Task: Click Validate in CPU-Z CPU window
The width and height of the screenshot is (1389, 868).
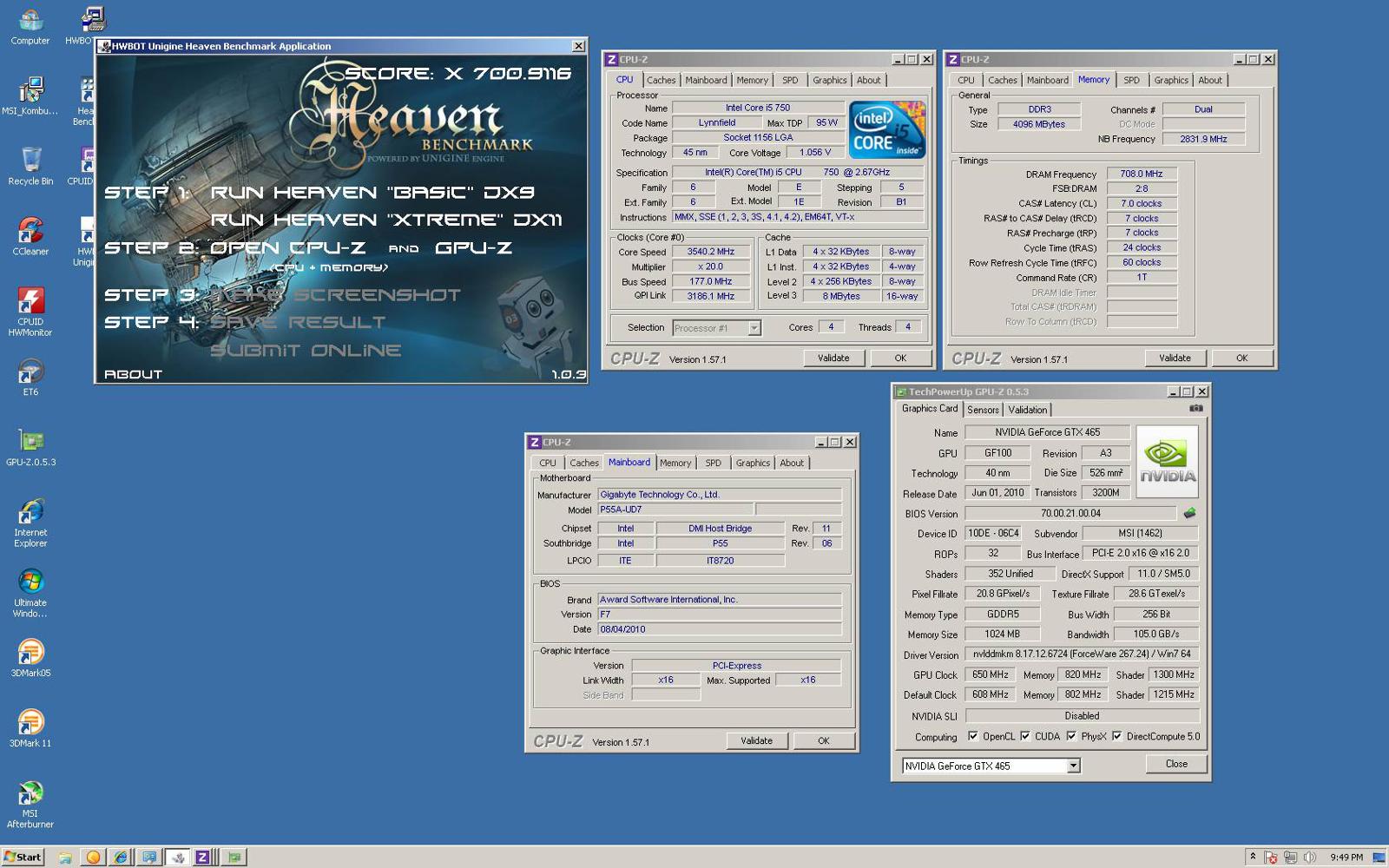Action: pos(833,358)
